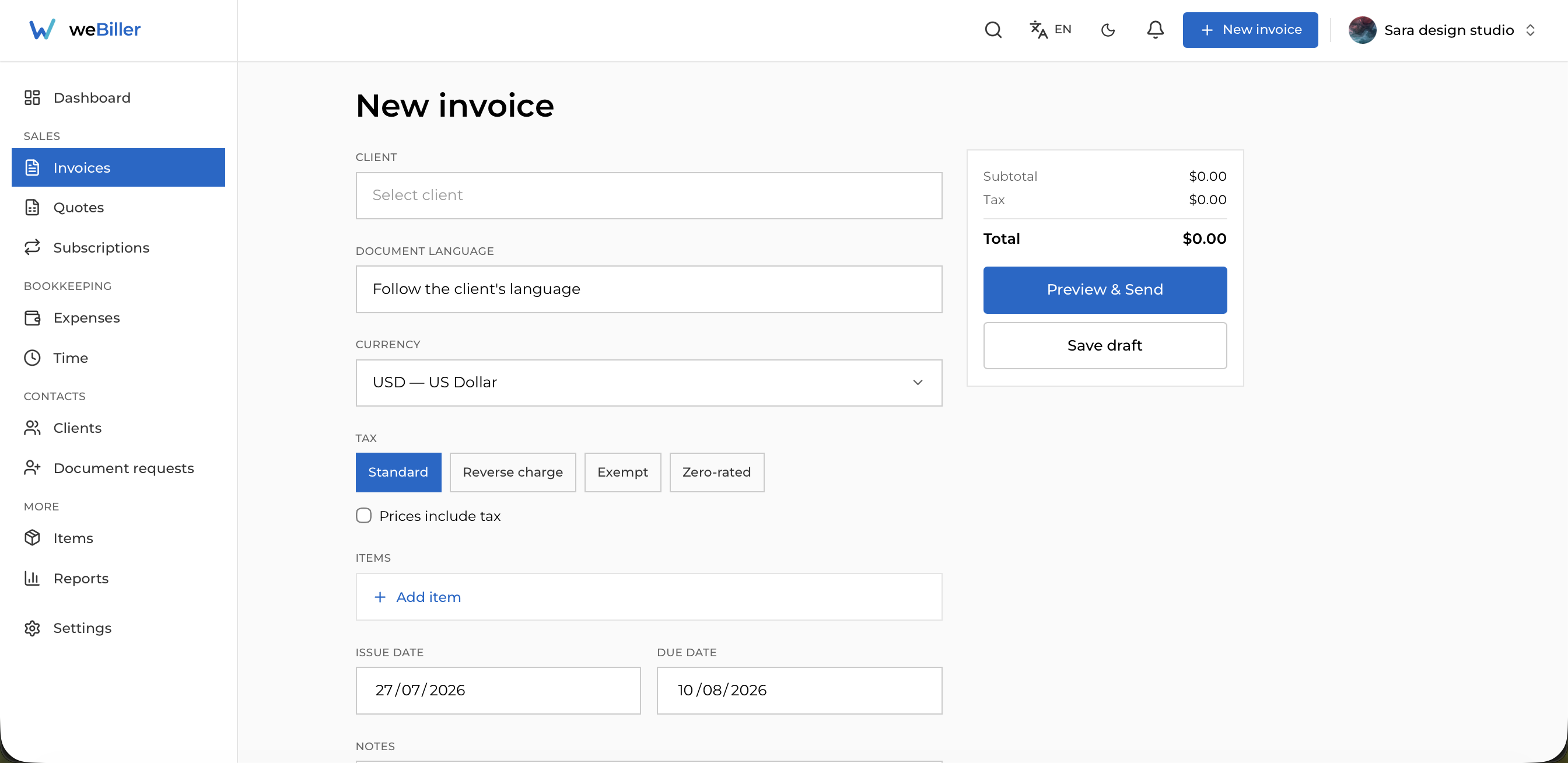
Task: Click the plus icon in New invoice button
Action: coord(1206,30)
